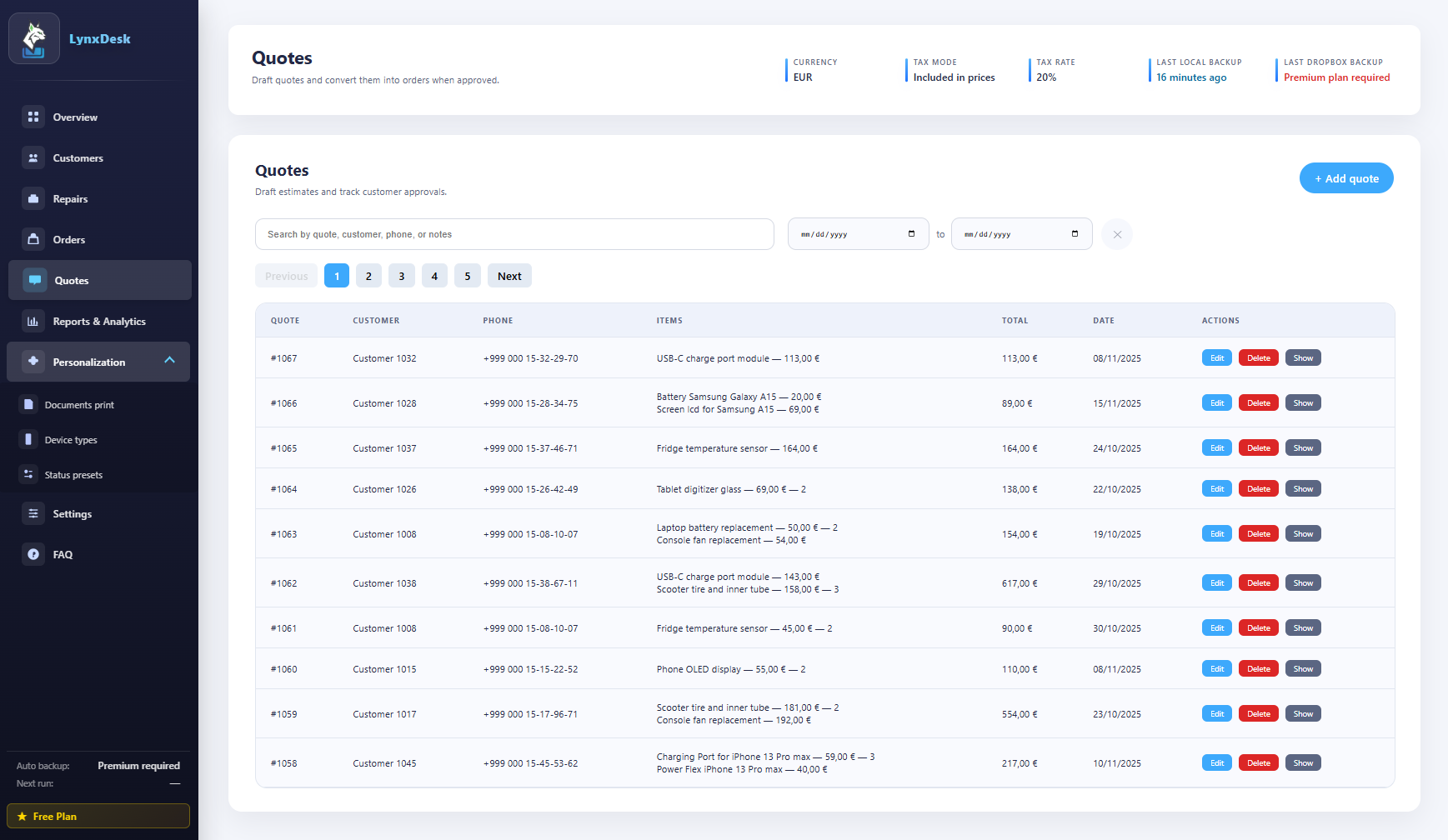Edit quote #1067
Image resolution: width=1448 pixels, height=840 pixels.
1216,357
